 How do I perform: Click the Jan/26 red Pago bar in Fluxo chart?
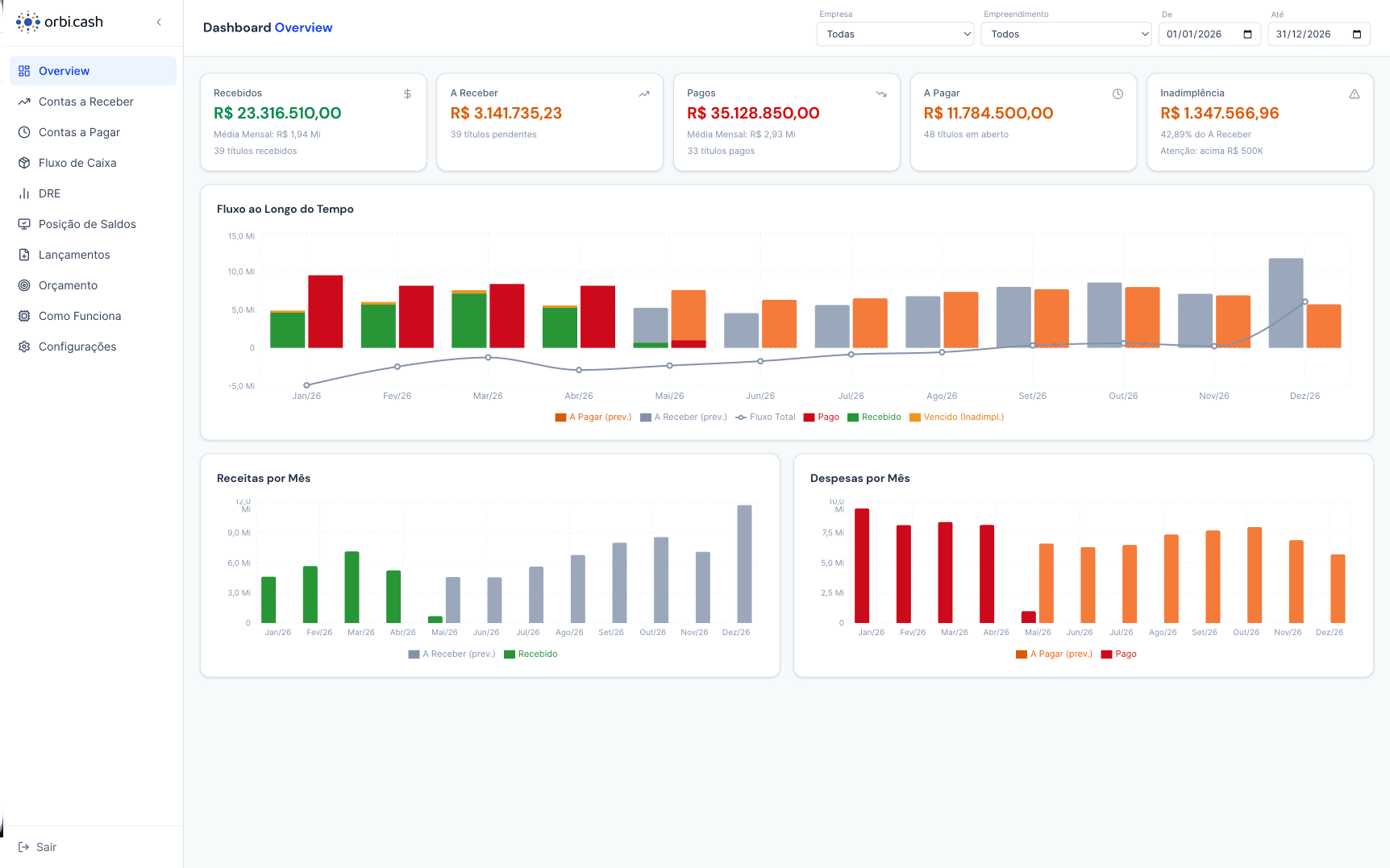(x=326, y=312)
